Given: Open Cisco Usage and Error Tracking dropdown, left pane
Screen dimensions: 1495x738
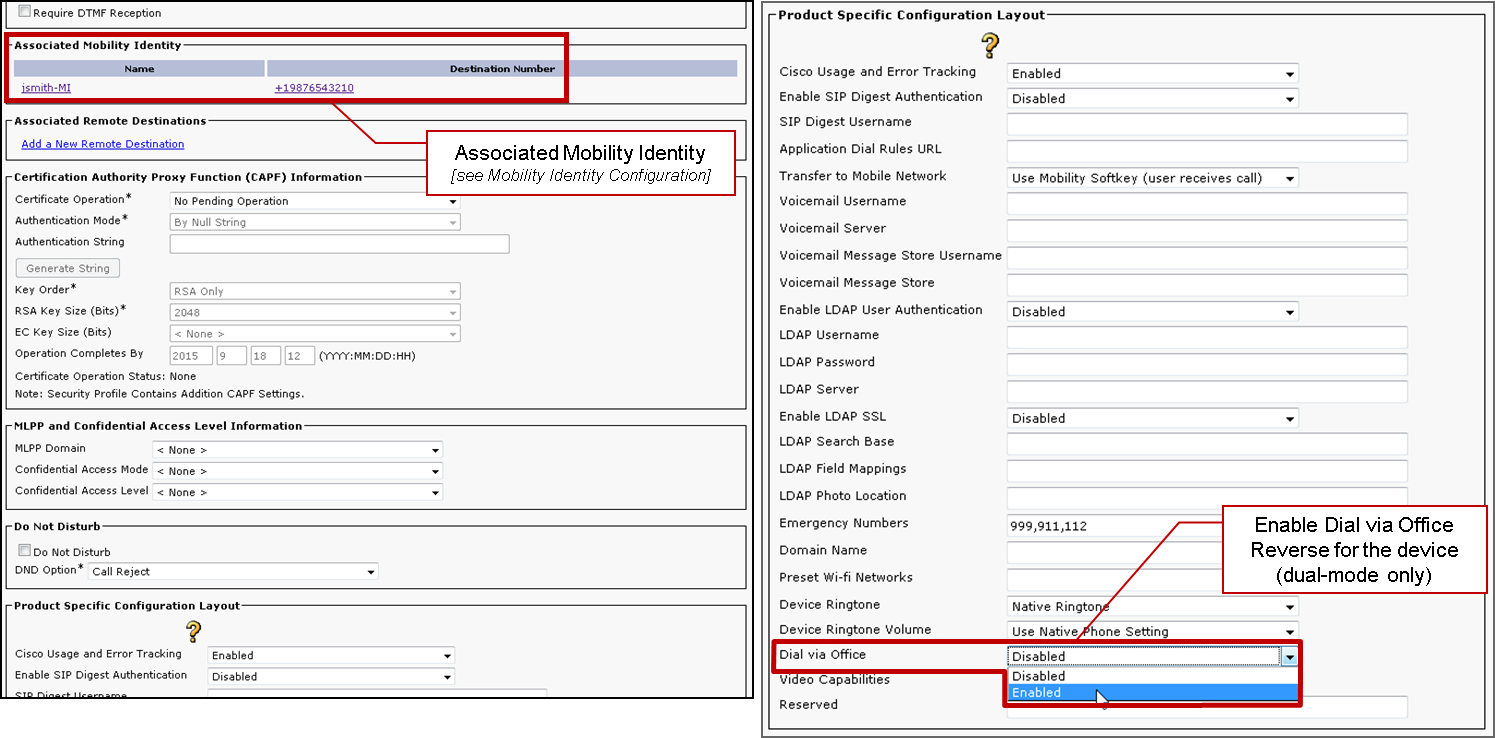Looking at the screenshot, I should (x=331, y=656).
